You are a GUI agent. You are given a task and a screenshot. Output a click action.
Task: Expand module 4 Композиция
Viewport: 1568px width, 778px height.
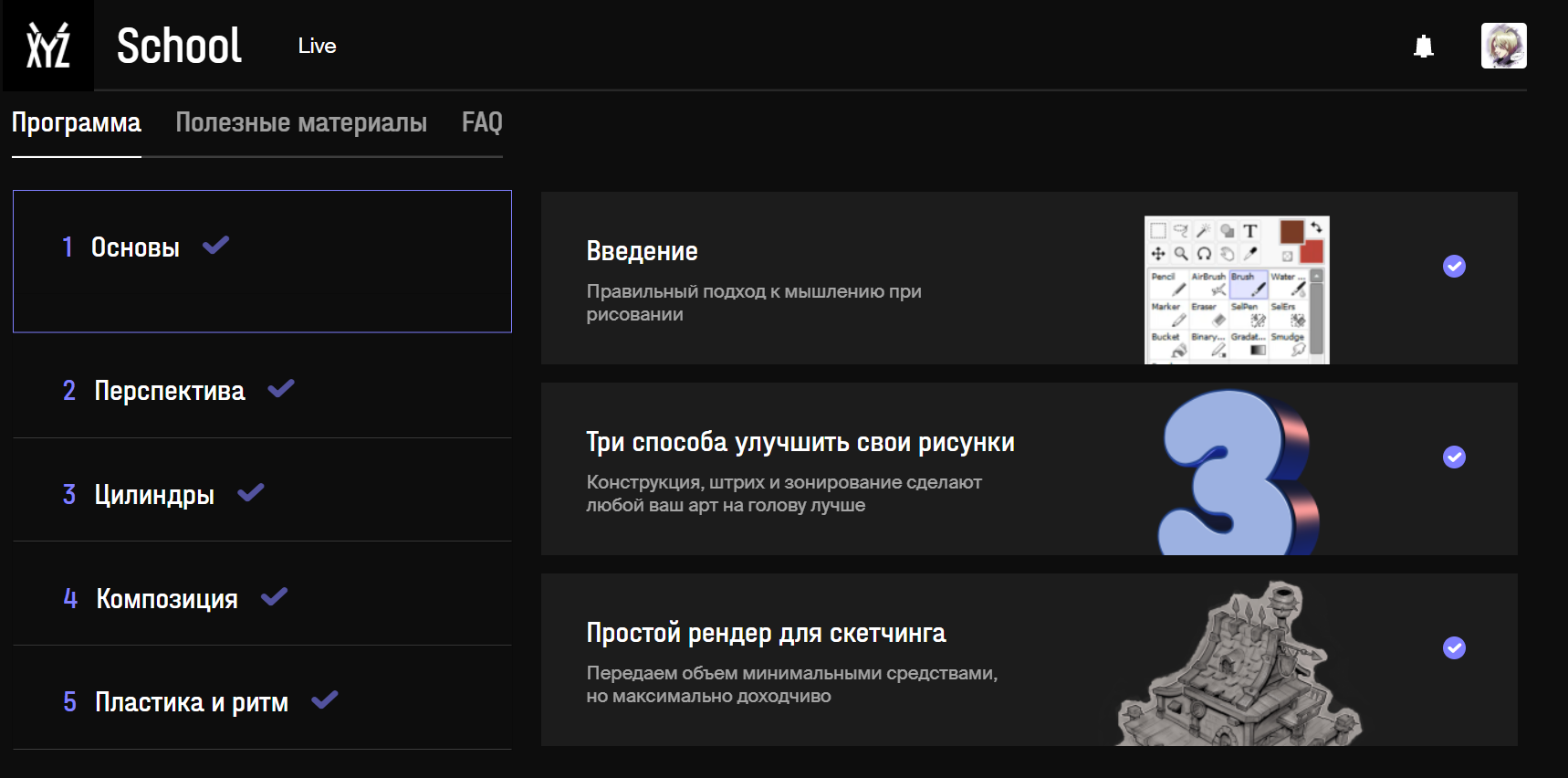coord(166,599)
